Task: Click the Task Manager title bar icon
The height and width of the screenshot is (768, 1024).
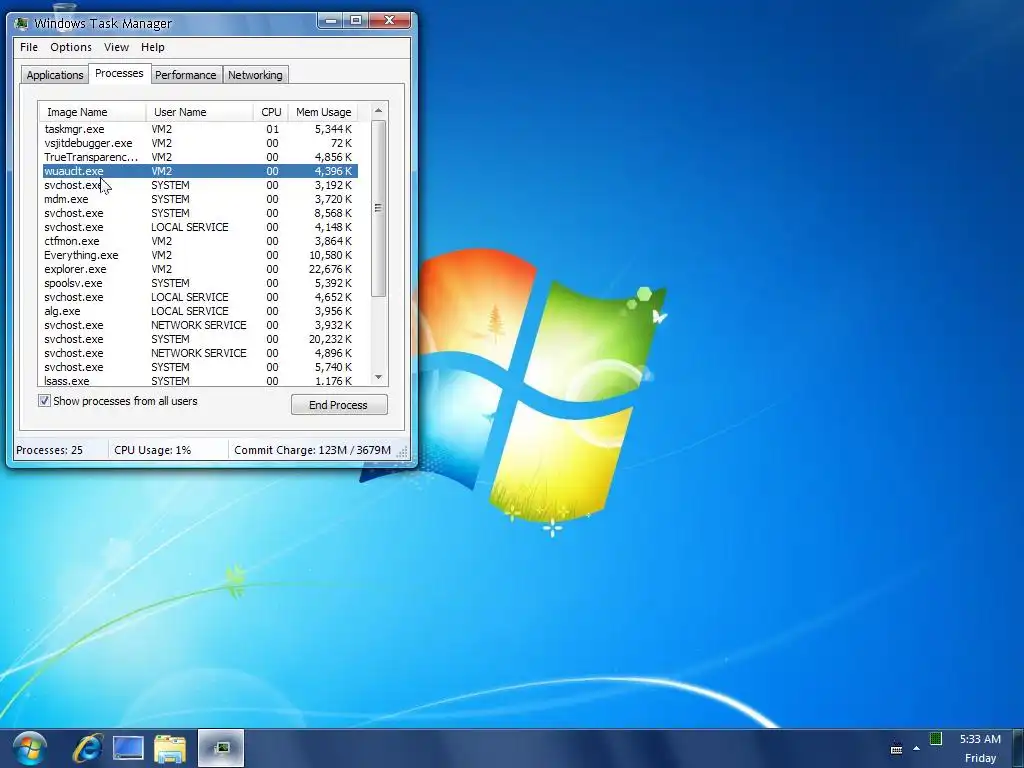Action: [x=22, y=24]
